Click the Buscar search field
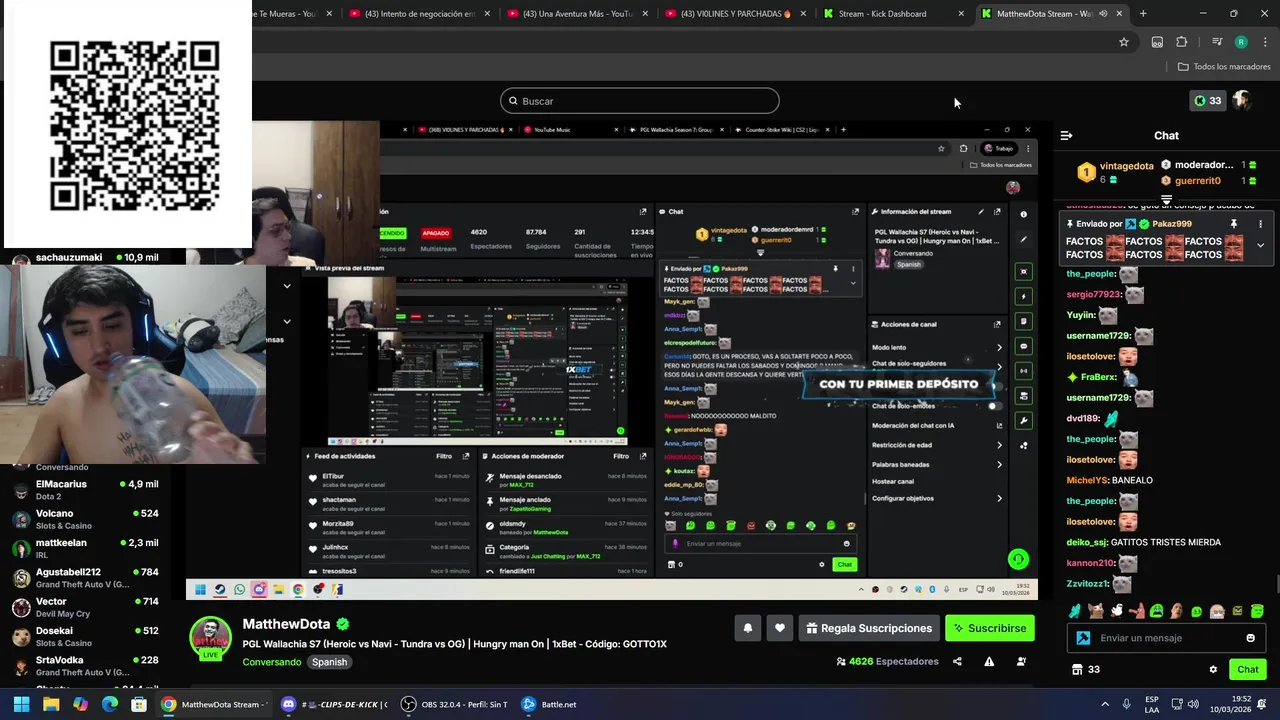 coord(639,101)
